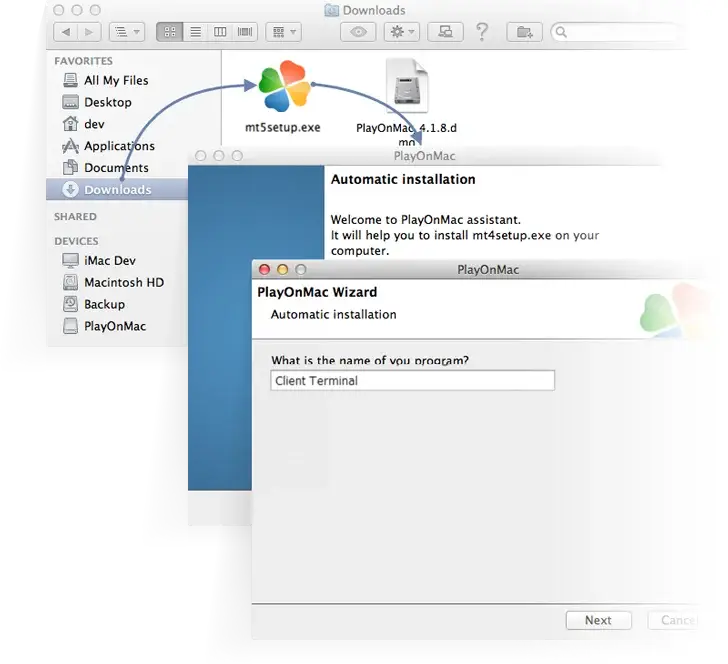
Task: Switch Finder to Cover Flow view
Action: click(x=245, y=32)
